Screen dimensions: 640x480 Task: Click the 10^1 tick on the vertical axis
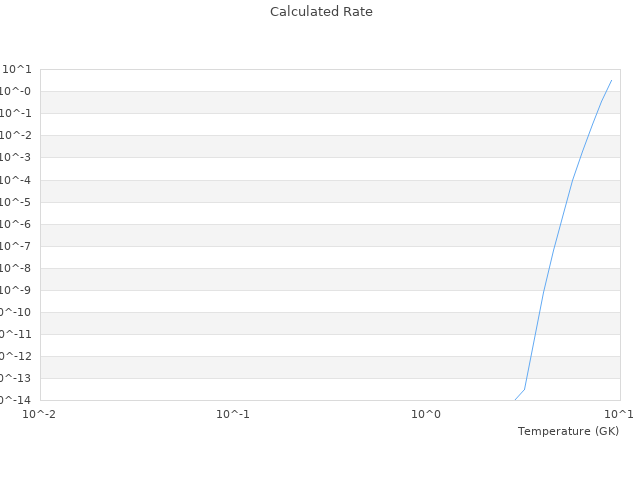click(17, 70)
